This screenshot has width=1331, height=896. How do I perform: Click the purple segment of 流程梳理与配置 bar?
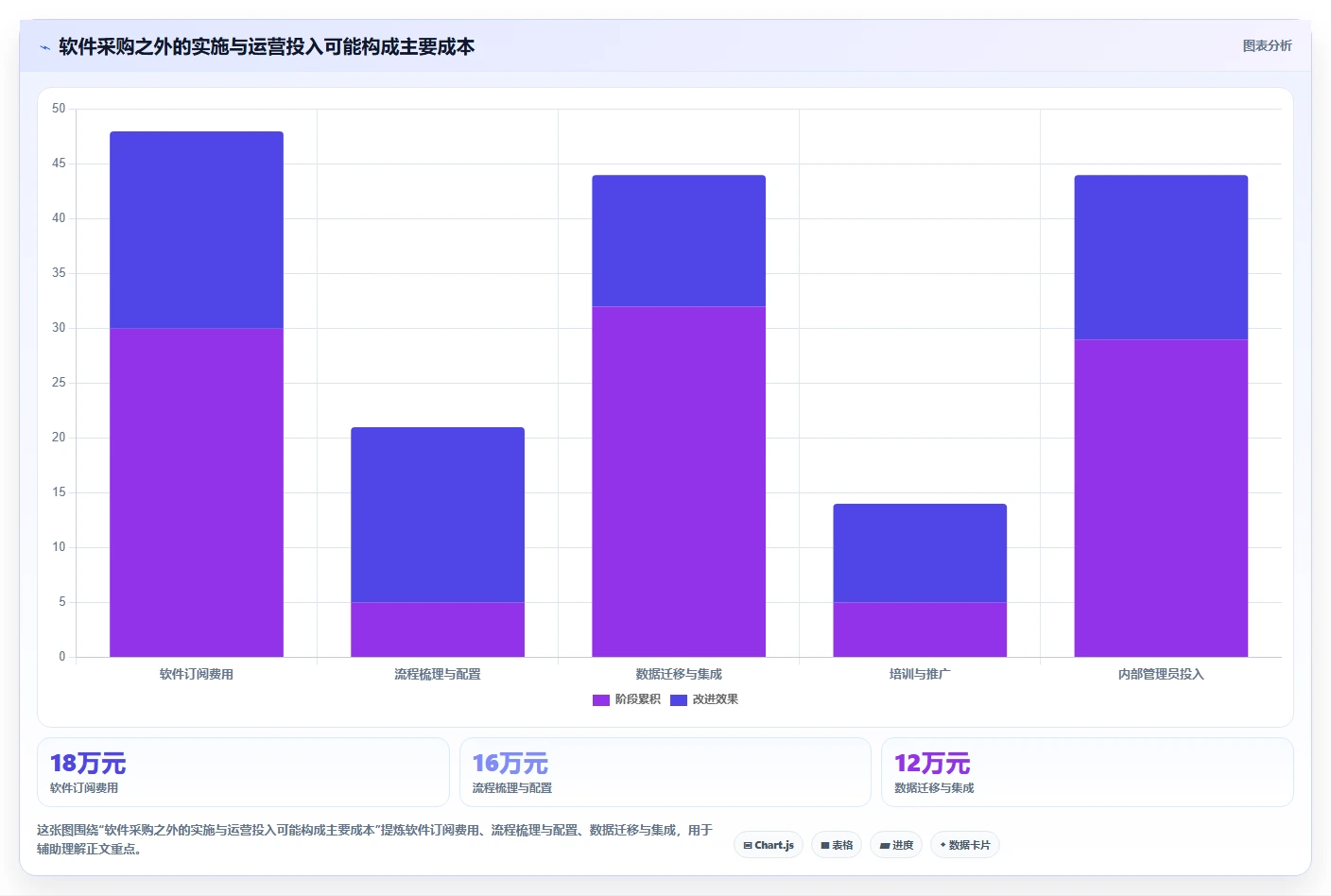tap(438, 629)
